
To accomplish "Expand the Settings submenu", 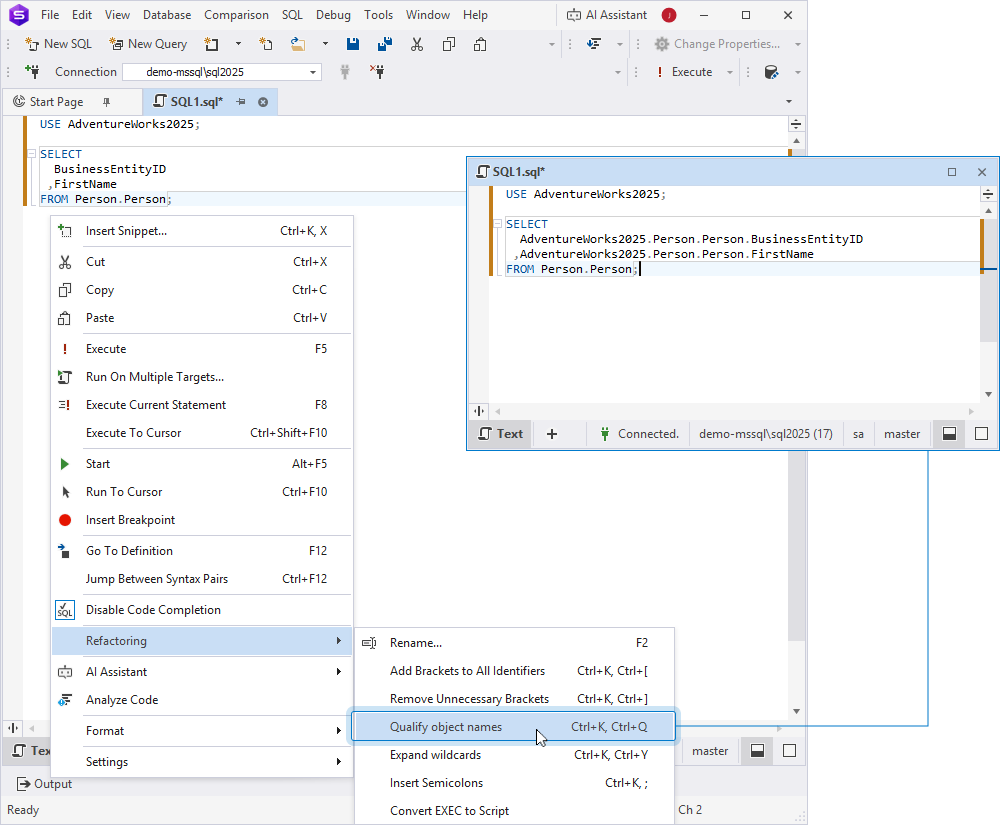I will coord(202,762).
